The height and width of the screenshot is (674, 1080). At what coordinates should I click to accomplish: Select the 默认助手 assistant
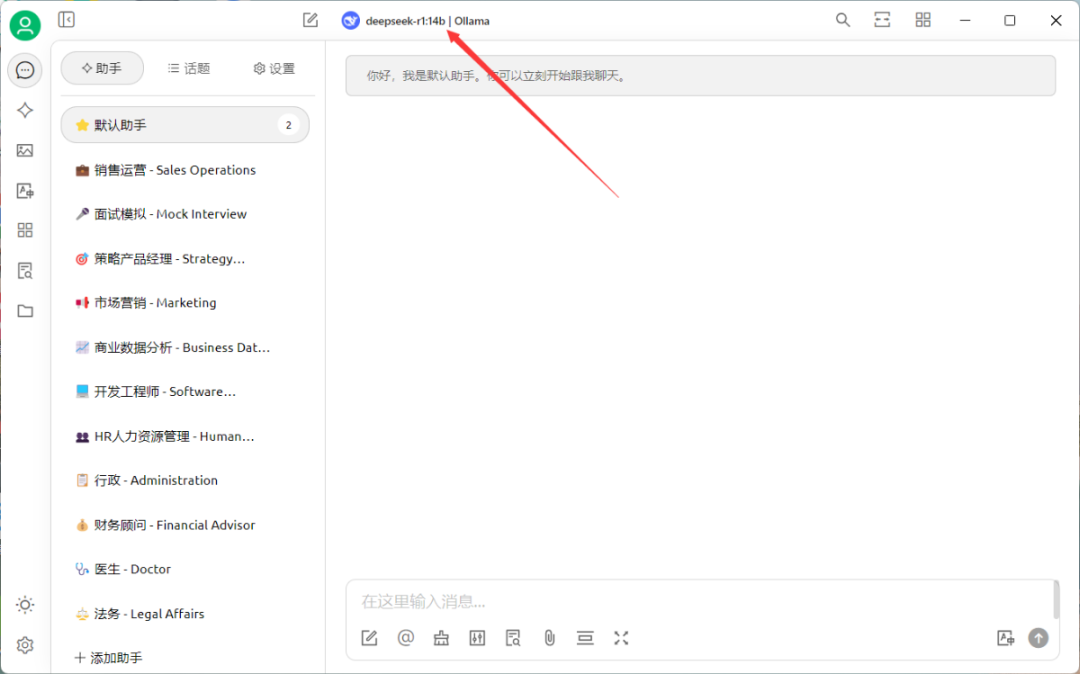tap(185, 125)
